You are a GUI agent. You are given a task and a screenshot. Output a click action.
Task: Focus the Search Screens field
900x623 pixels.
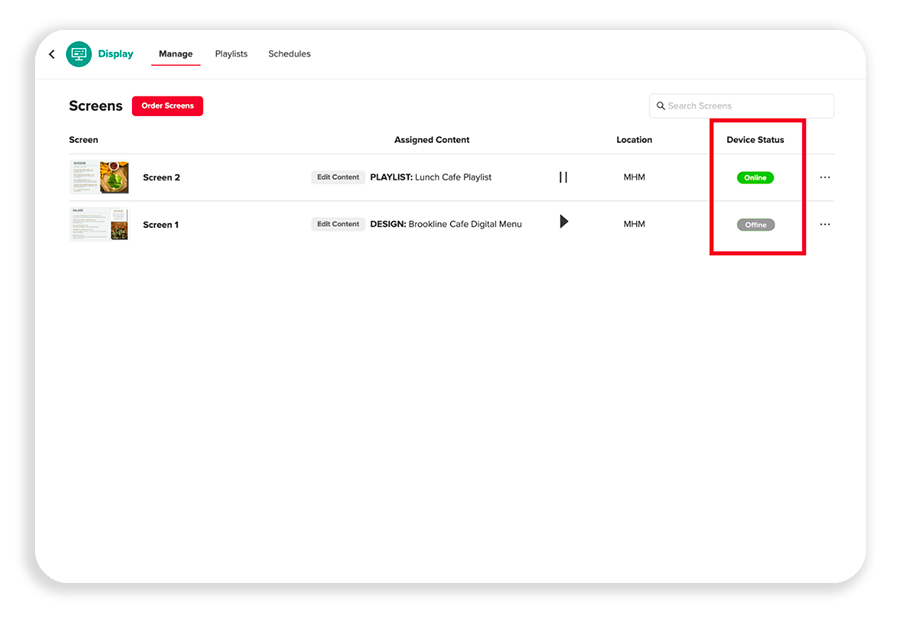tap(742, 106)
